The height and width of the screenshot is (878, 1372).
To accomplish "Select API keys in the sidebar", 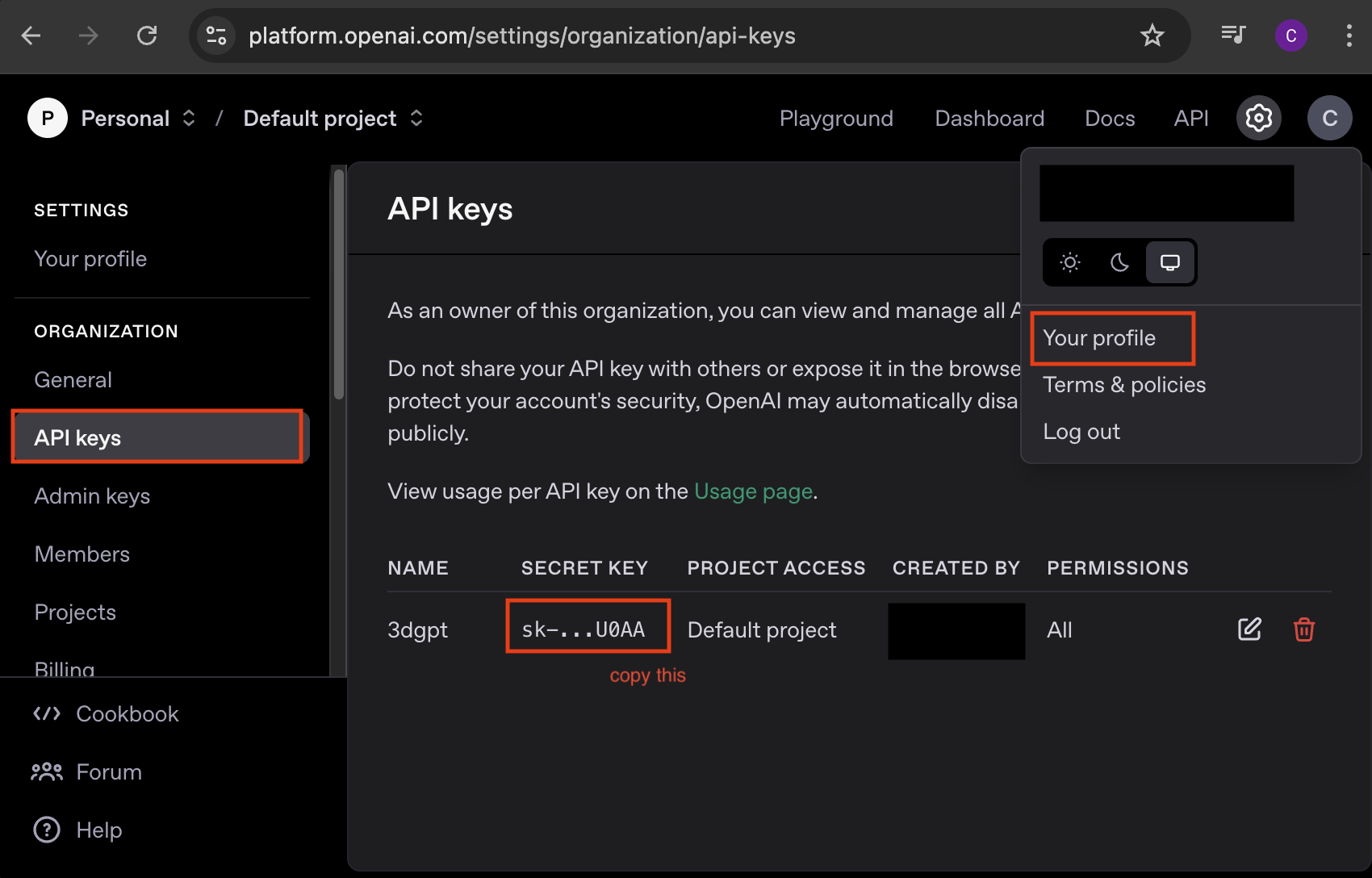I will (x=160, y=437).
